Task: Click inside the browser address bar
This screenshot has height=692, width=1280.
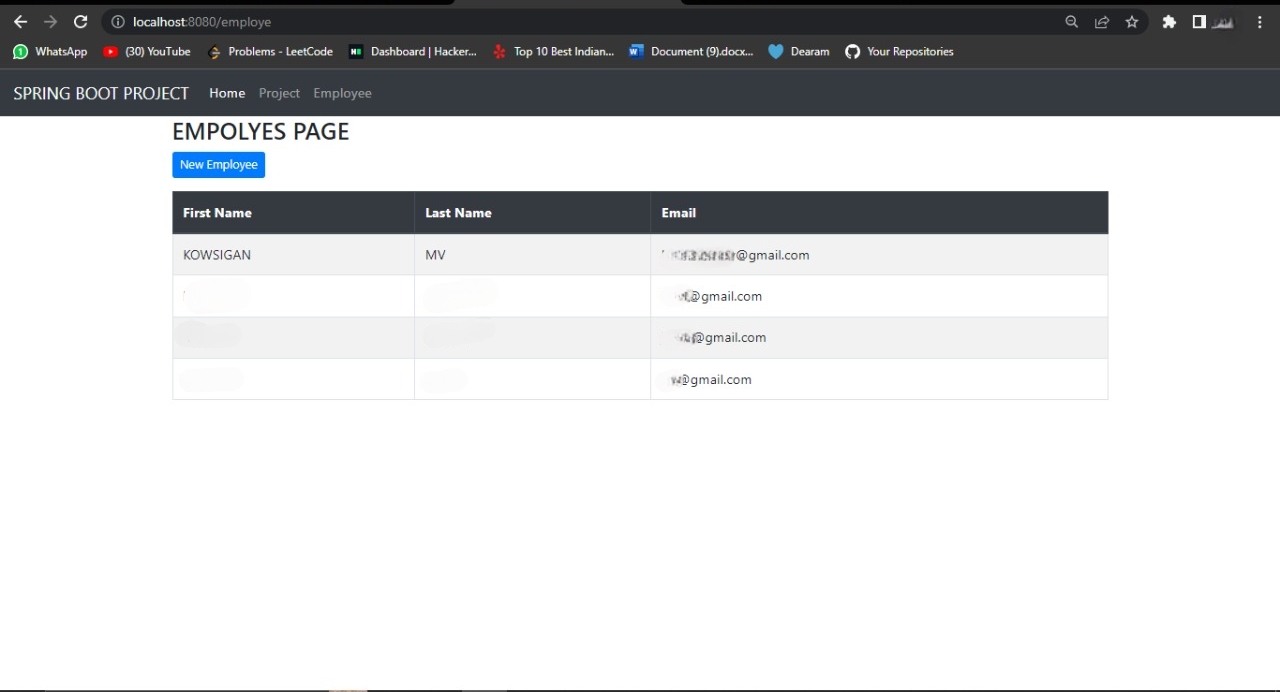Action: tap(300, 21)
